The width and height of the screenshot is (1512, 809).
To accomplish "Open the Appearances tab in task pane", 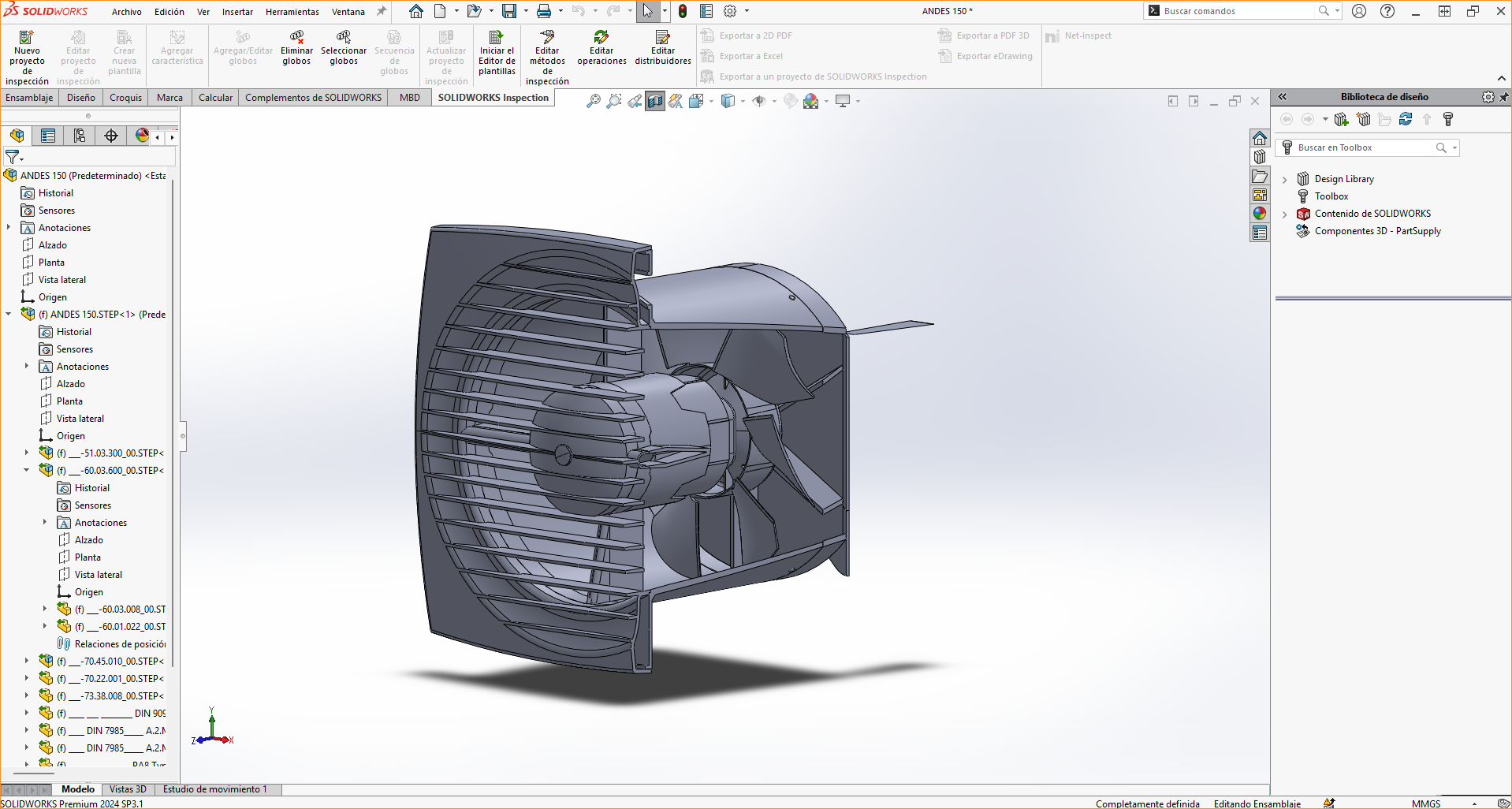I will point(1260,214).
